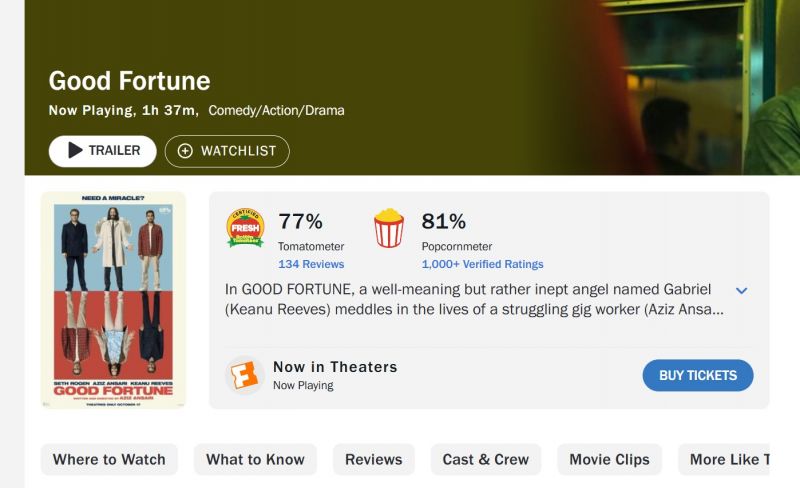Go to the What to Know section

(x=255, y=460)
